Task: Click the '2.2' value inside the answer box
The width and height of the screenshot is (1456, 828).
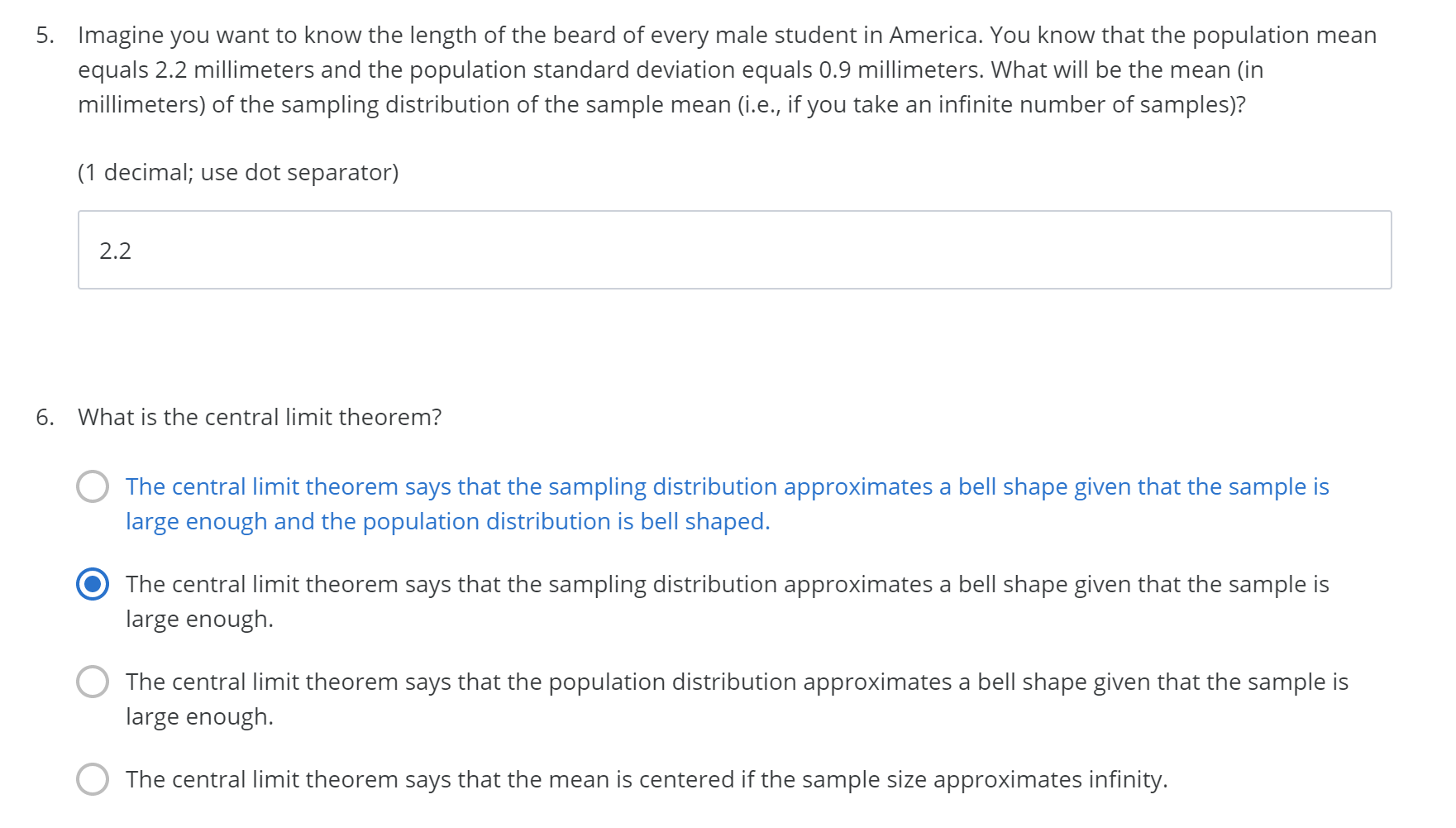Action: tap(116, 251)
